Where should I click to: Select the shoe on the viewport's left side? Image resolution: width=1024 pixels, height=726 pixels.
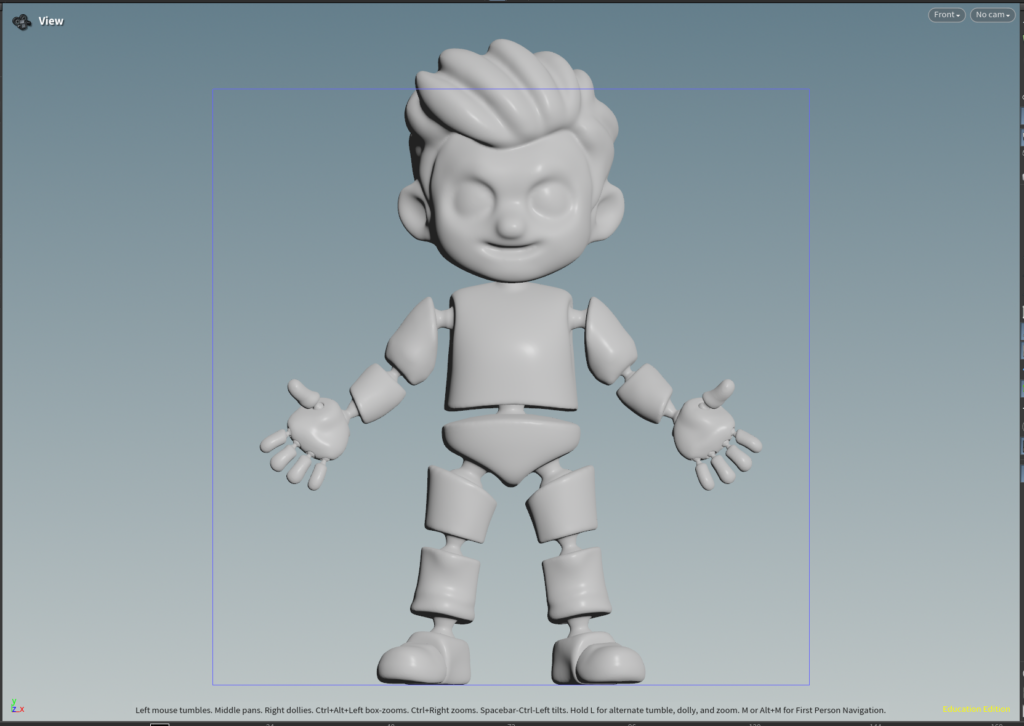pos(425,658)
